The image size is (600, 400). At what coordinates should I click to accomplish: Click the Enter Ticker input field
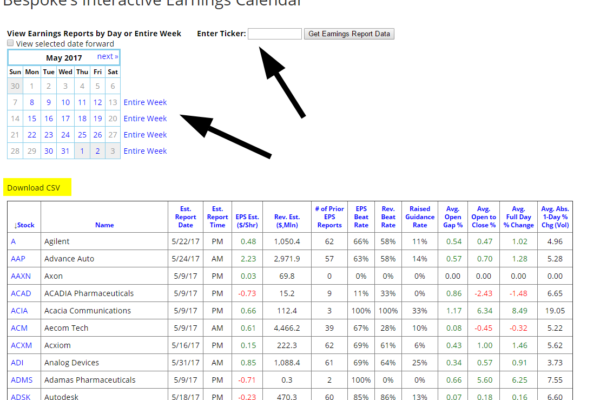coord(275,34)
